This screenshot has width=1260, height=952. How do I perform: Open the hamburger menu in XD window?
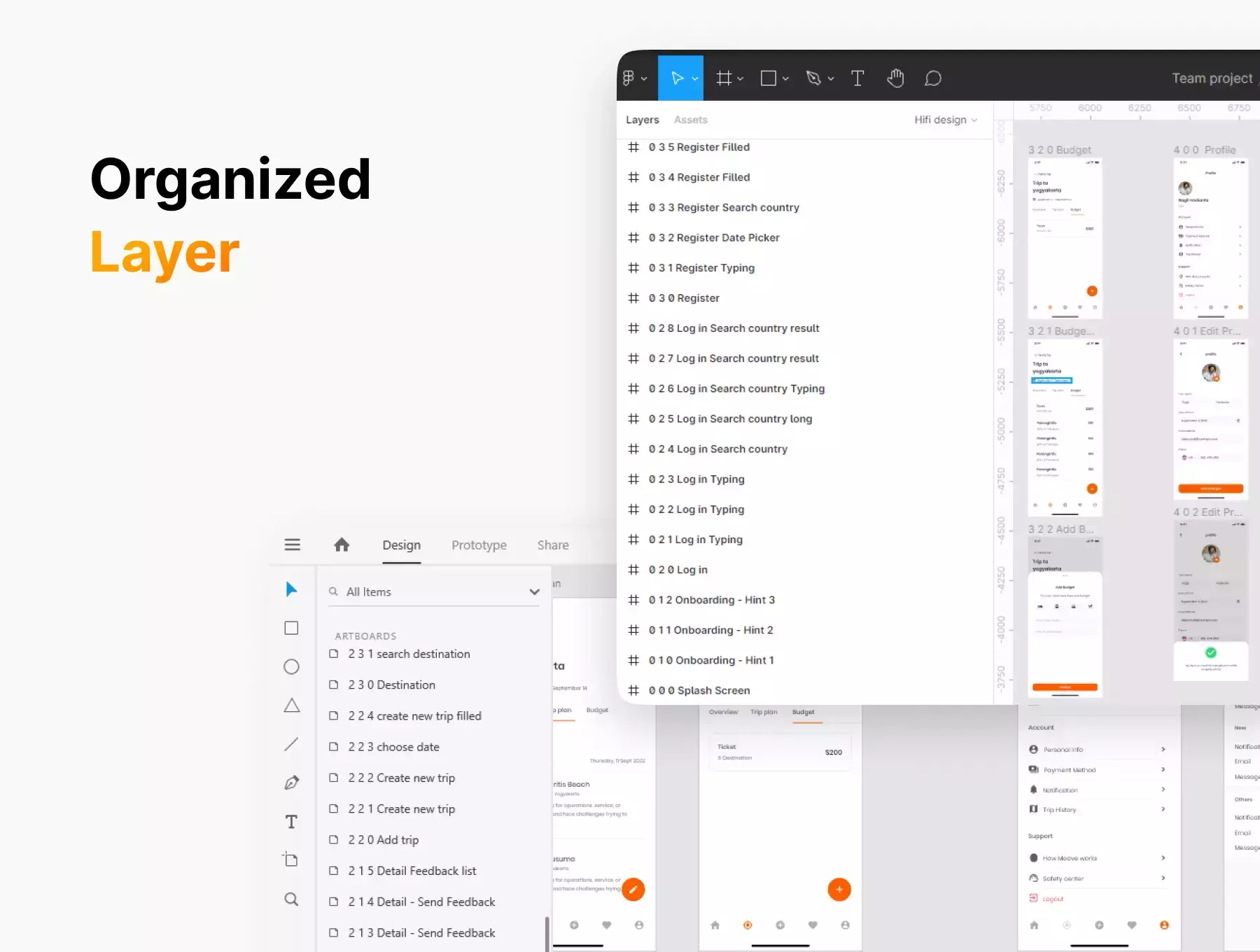coord(293,545)
